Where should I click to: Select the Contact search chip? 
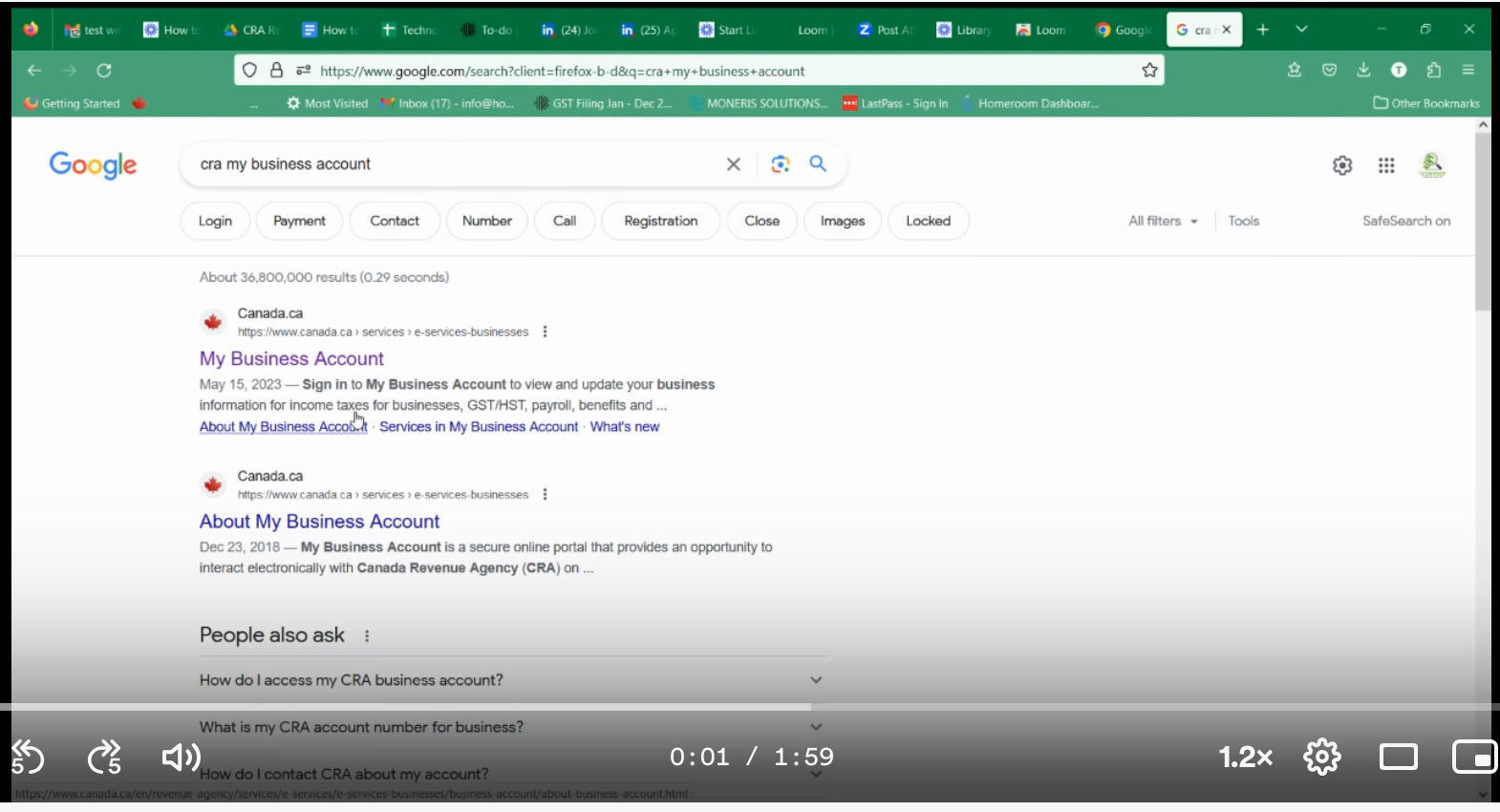pos(395,221)
